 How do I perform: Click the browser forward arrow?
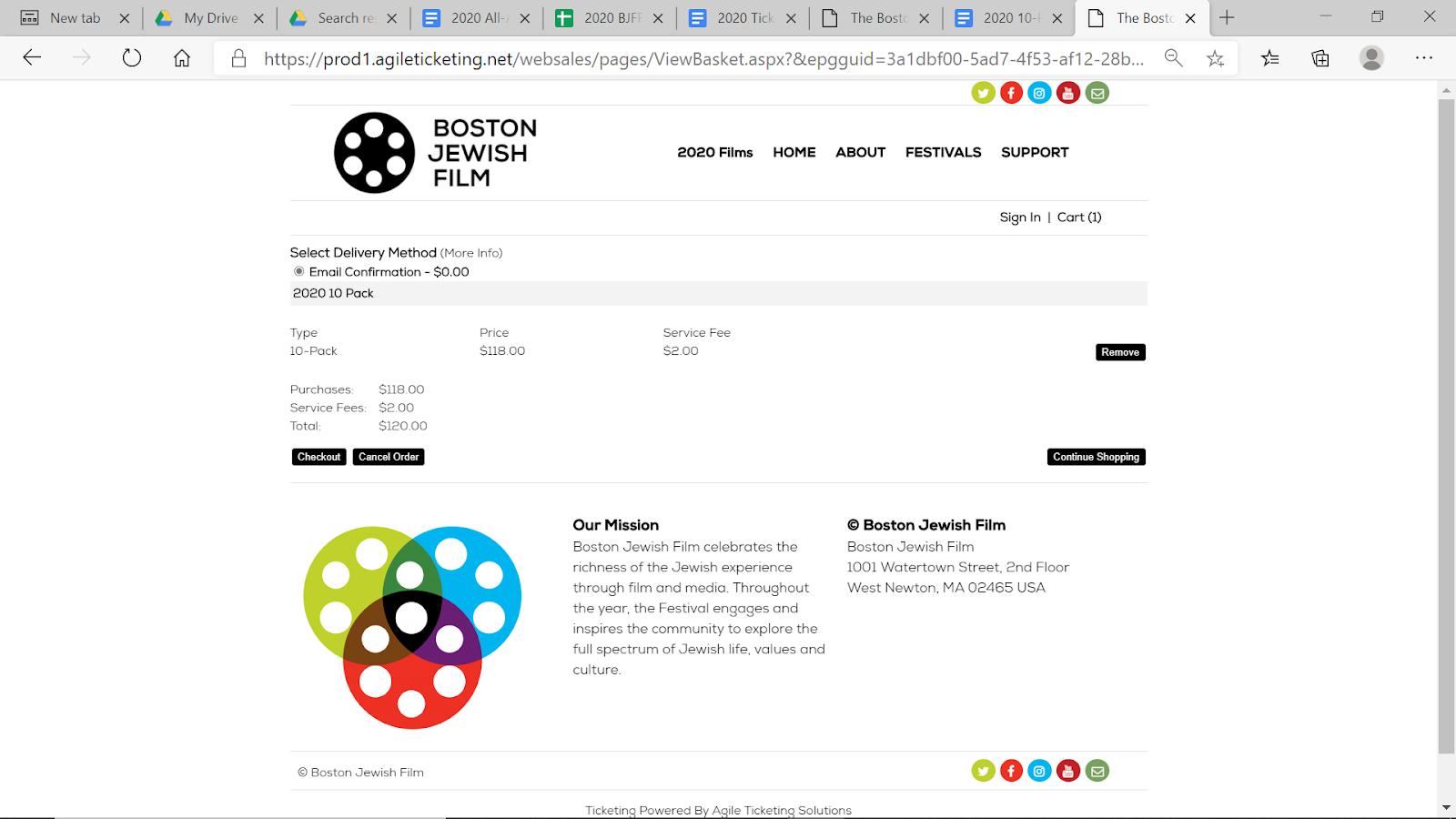(82, 58)
